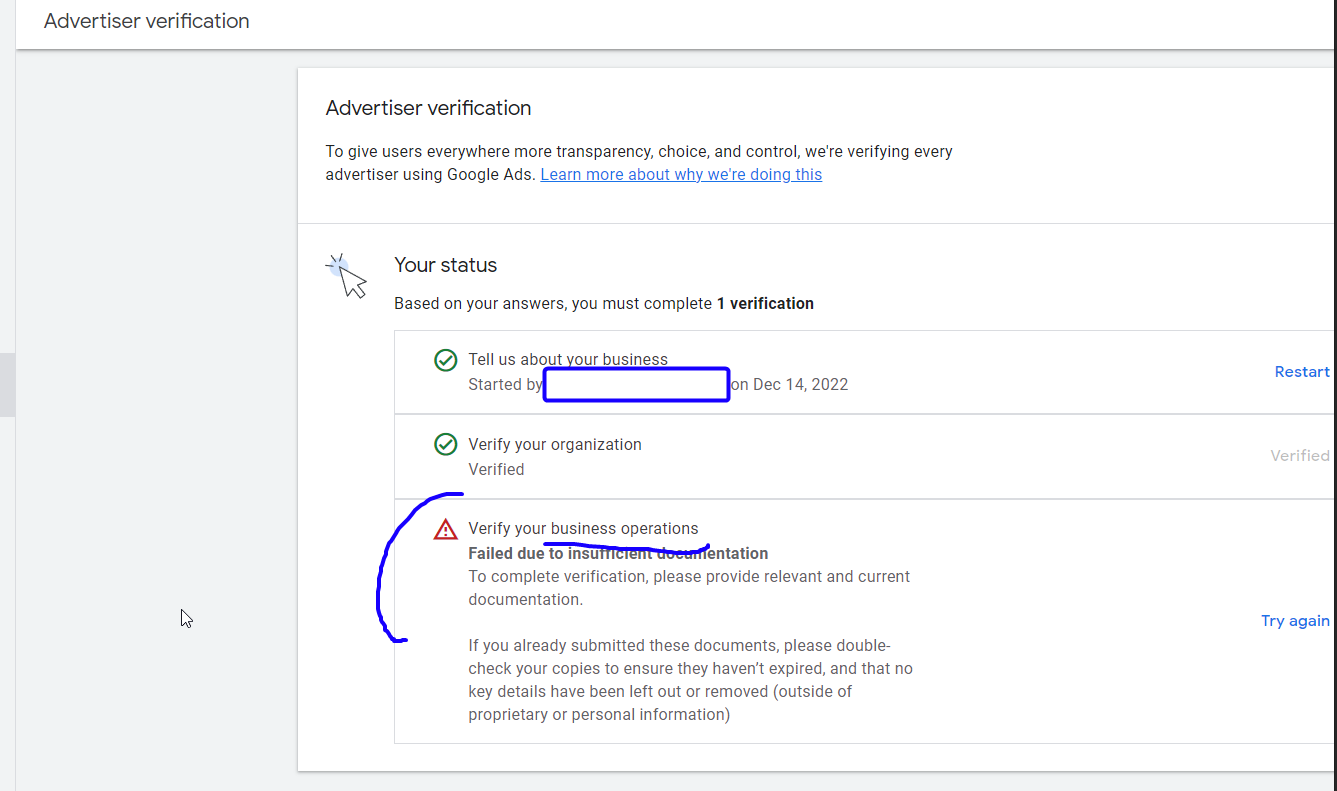Click Try again for business operations verification
Viewport: 1337px width, 791px height.
(1295, 620)
